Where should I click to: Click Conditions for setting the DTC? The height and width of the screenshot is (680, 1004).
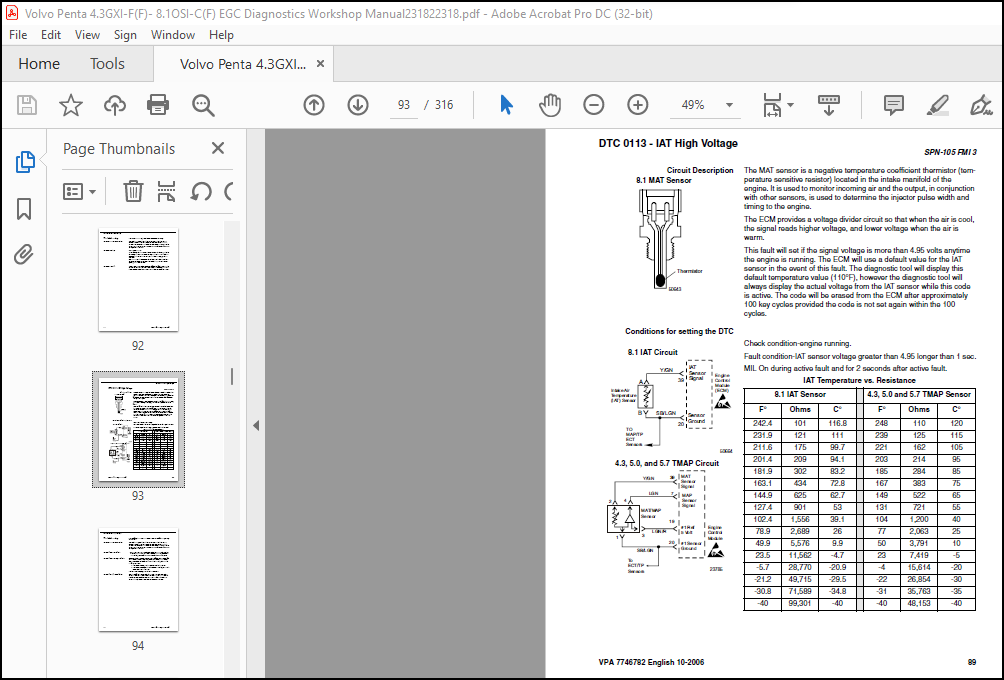(x=679, y=331)
